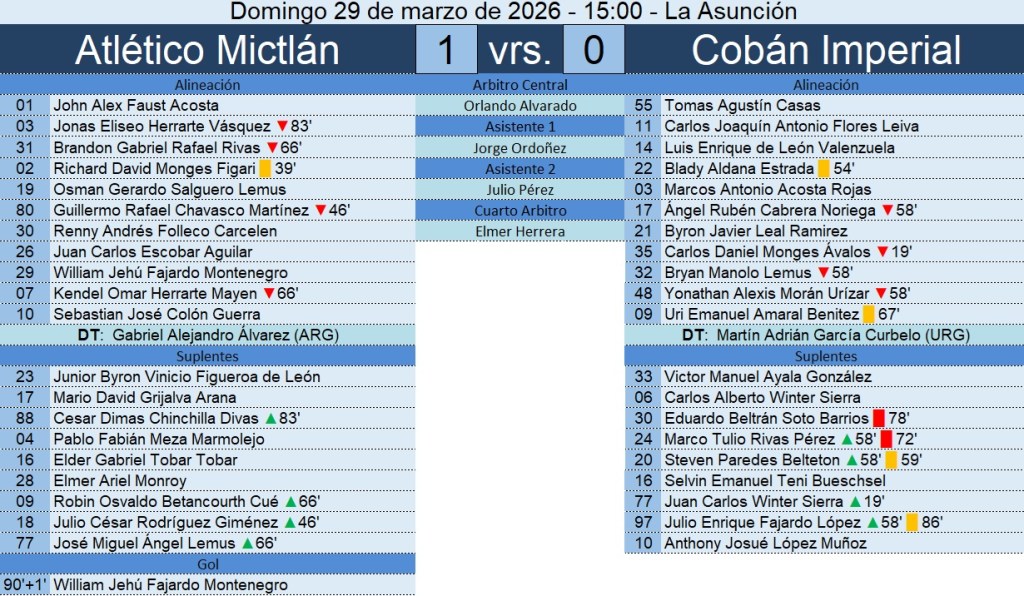Screen dimensions: 1024x596
Task: Click red arrow beside Carlos Daniel Monges Ávalos
Action: click(x=882, y=253)
